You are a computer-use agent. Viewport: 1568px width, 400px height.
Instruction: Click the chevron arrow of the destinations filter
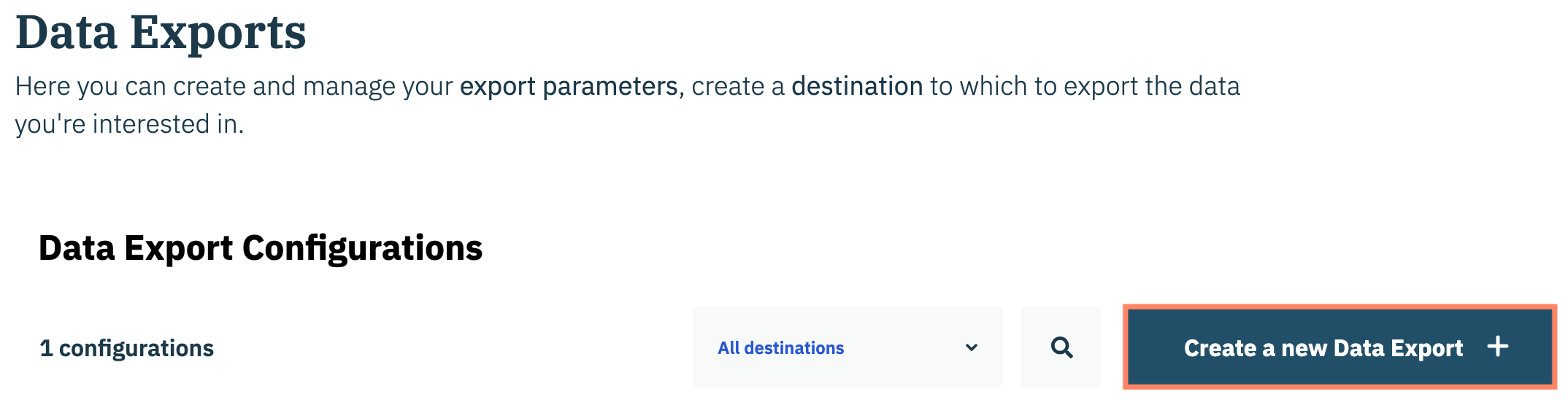tap(972, 347)
